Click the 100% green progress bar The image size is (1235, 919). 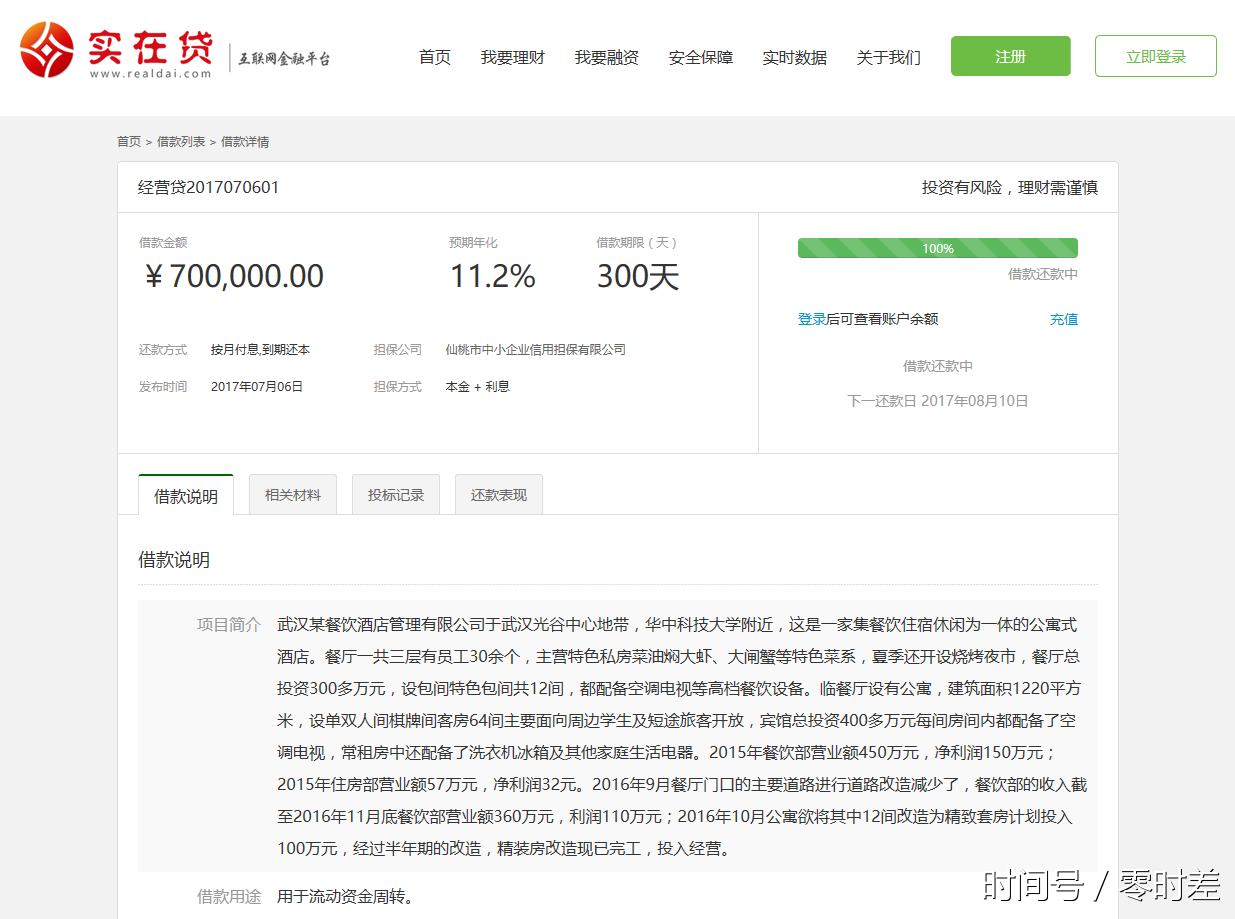(x=937, y=248)
